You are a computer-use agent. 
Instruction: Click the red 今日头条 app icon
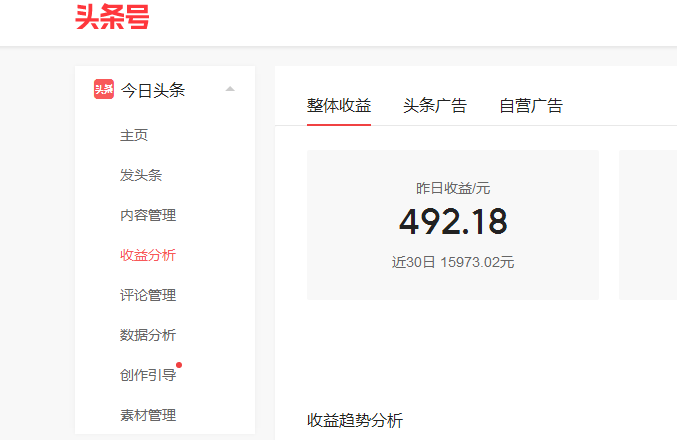(104, 89)
